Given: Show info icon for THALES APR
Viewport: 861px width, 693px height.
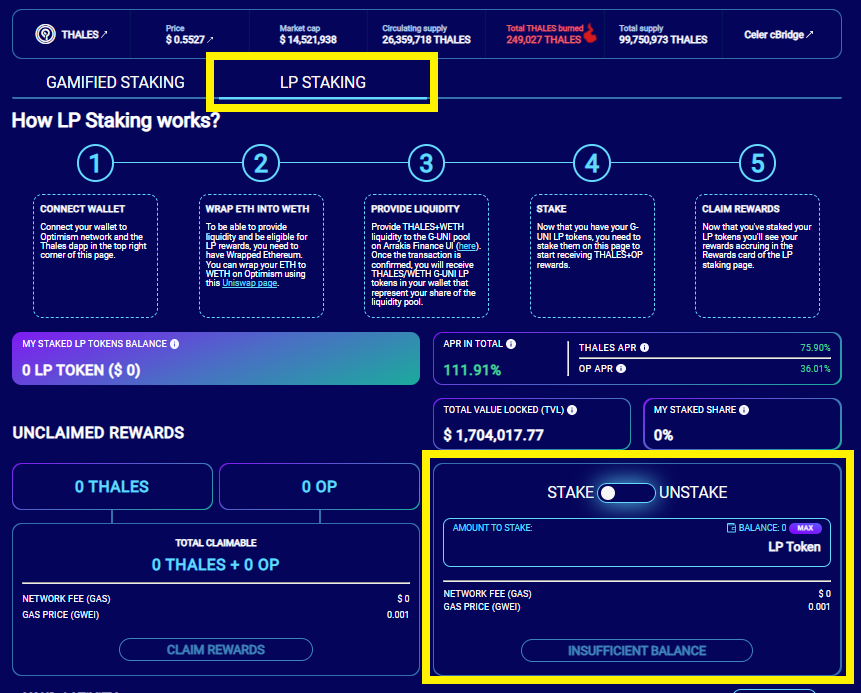Looking at the screenshot, I should point(644,347).
